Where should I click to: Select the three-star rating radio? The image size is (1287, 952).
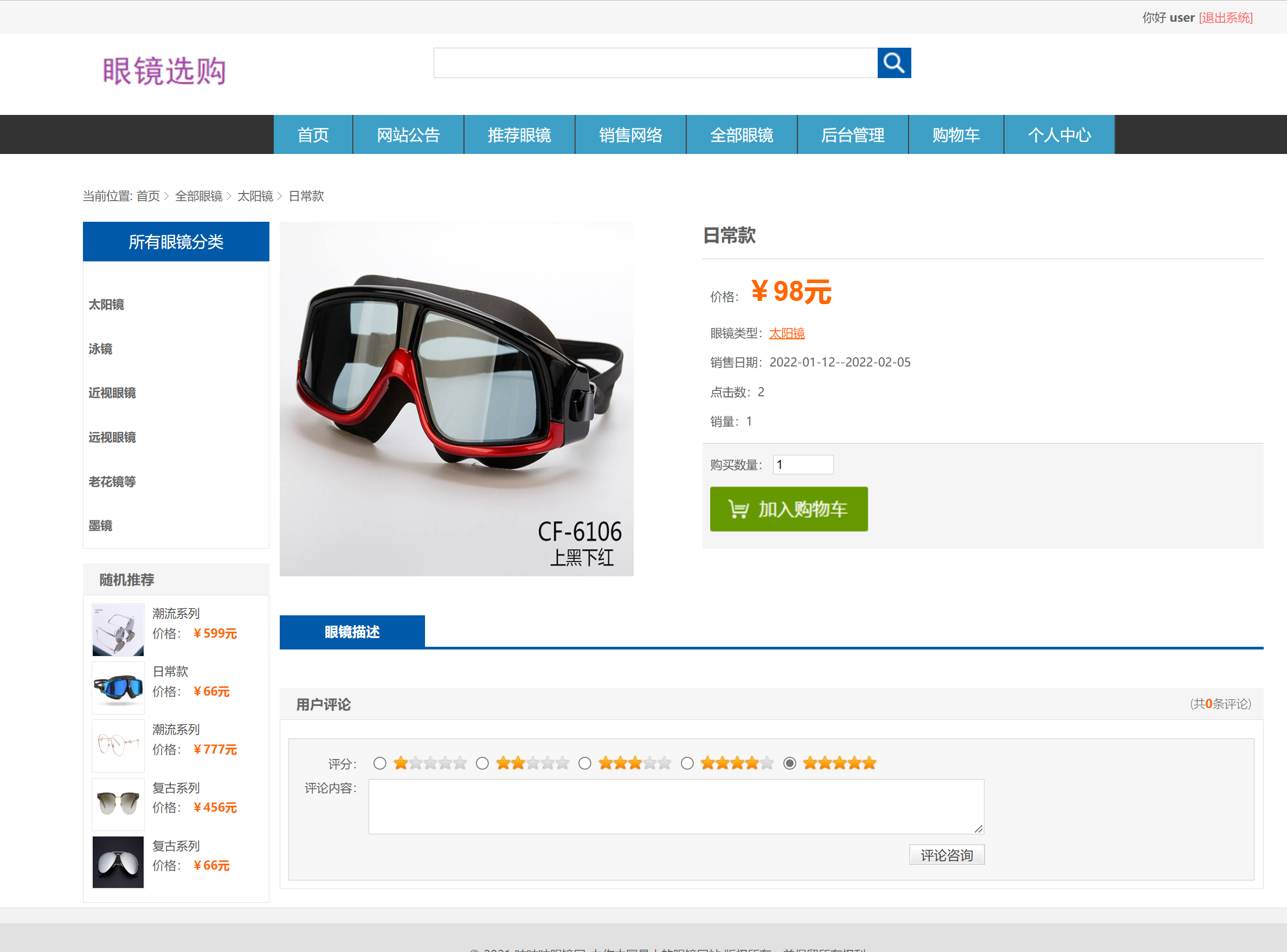point(585,763)
